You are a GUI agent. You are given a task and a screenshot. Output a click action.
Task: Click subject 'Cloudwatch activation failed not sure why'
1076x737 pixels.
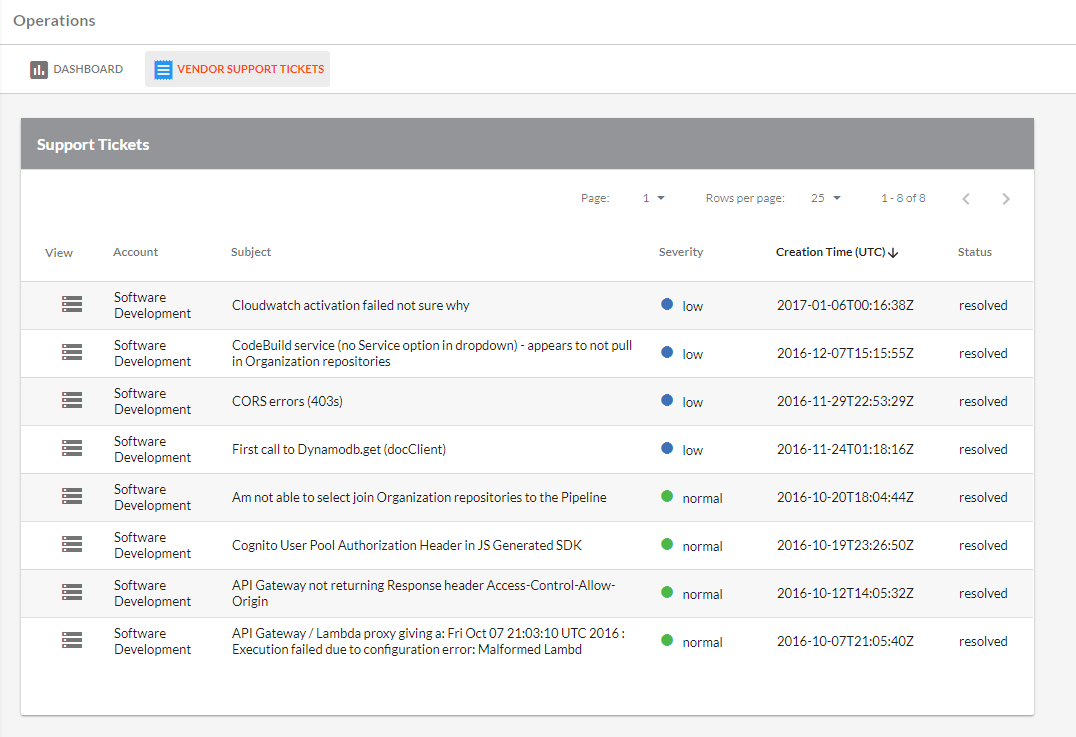pyautogui.click(x=351, y=305)
